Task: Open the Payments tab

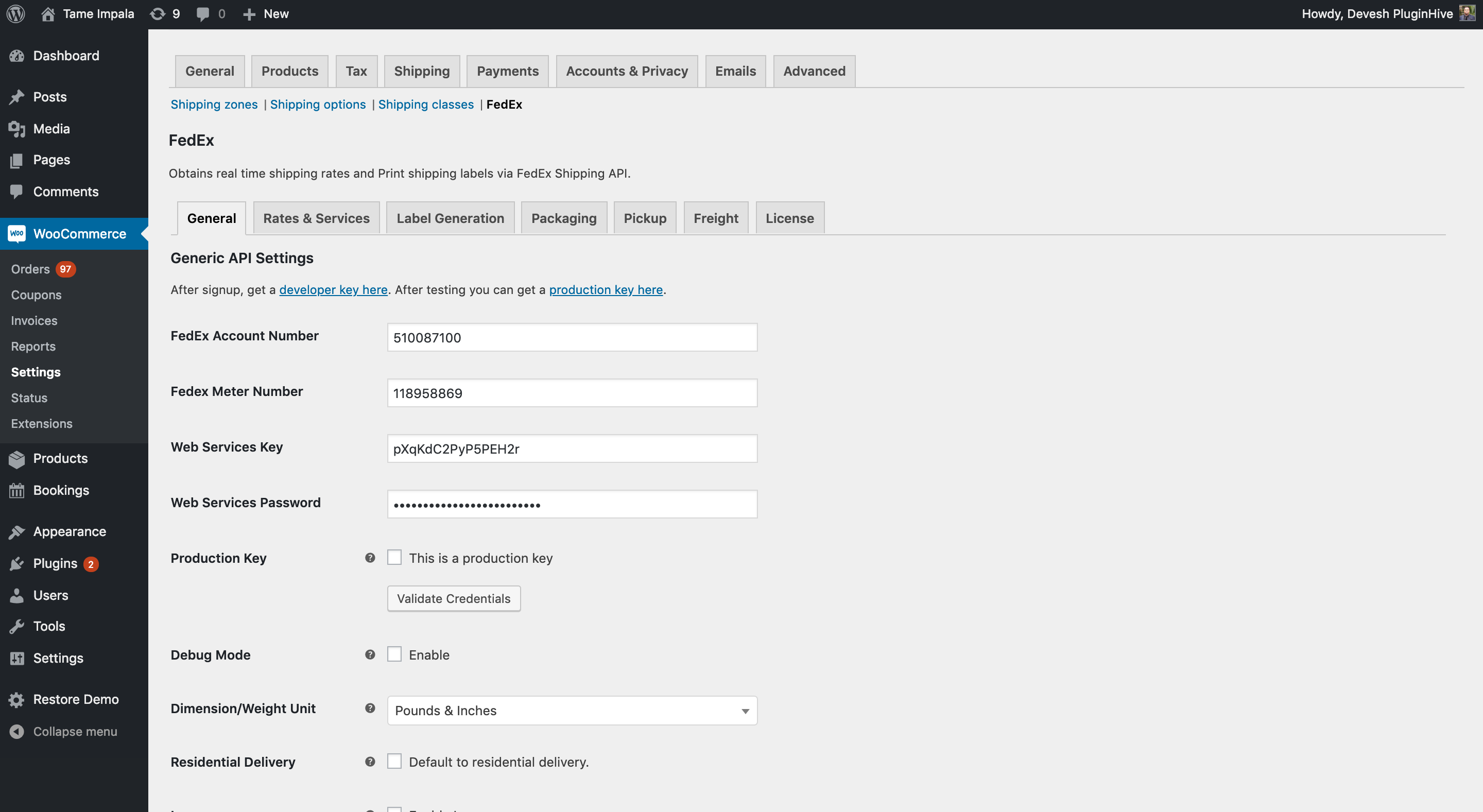Action: point(508,72)
